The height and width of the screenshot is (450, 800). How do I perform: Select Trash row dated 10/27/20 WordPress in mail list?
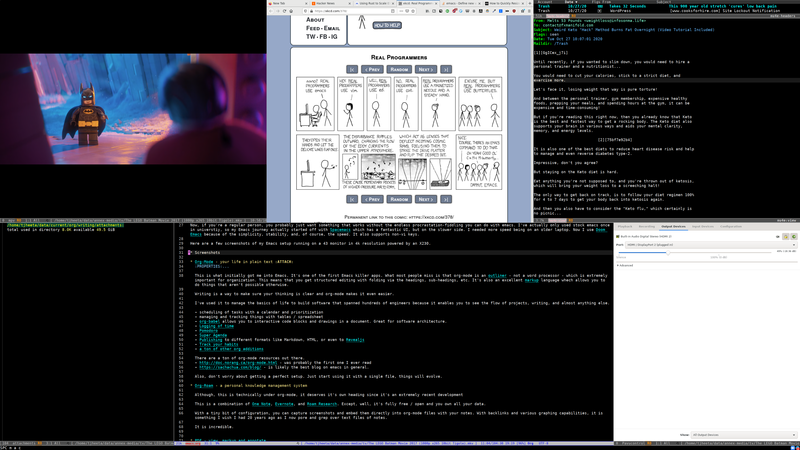[x=666, y=11]
